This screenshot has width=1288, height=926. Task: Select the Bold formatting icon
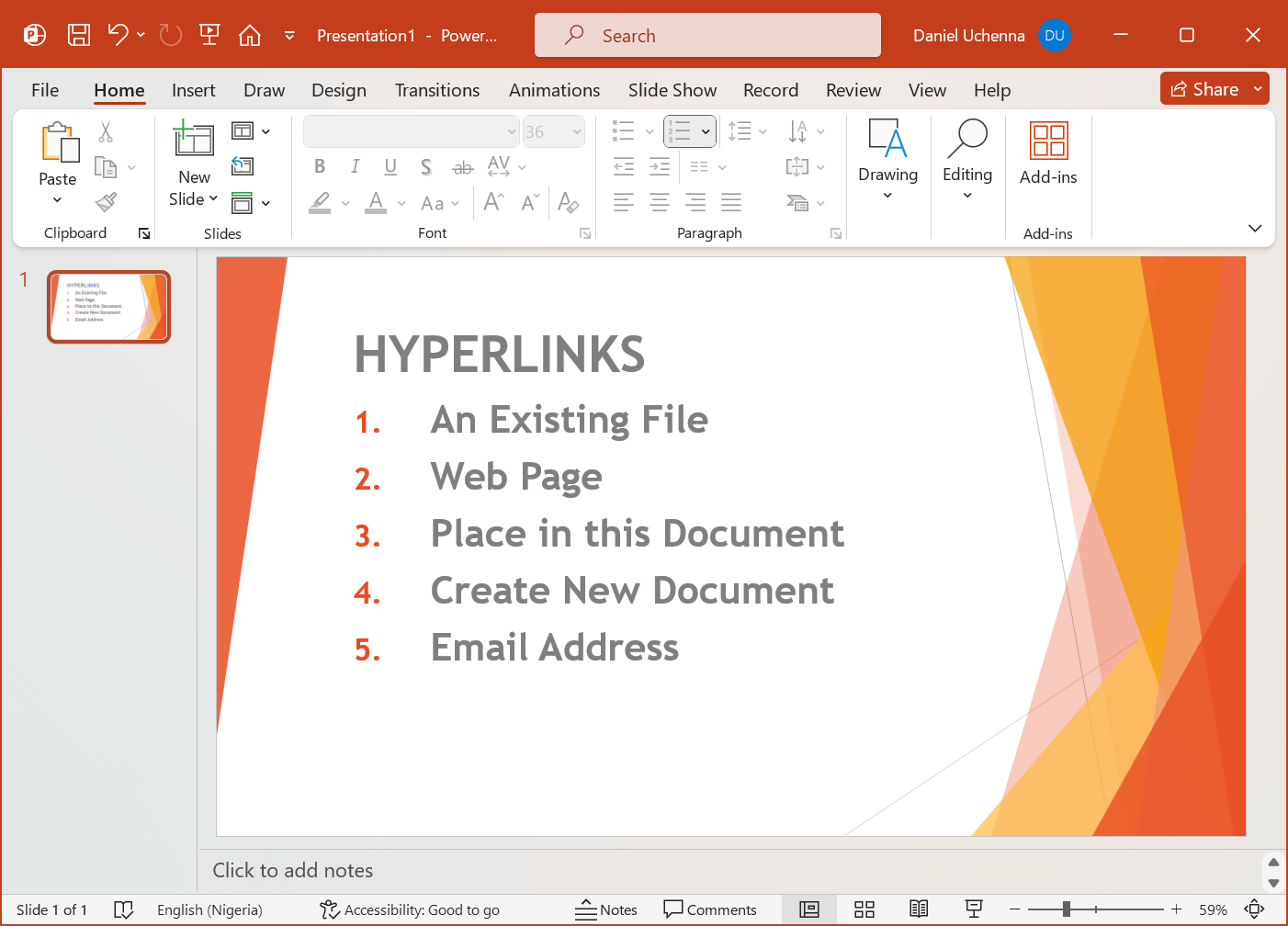(x=320, y=166)
